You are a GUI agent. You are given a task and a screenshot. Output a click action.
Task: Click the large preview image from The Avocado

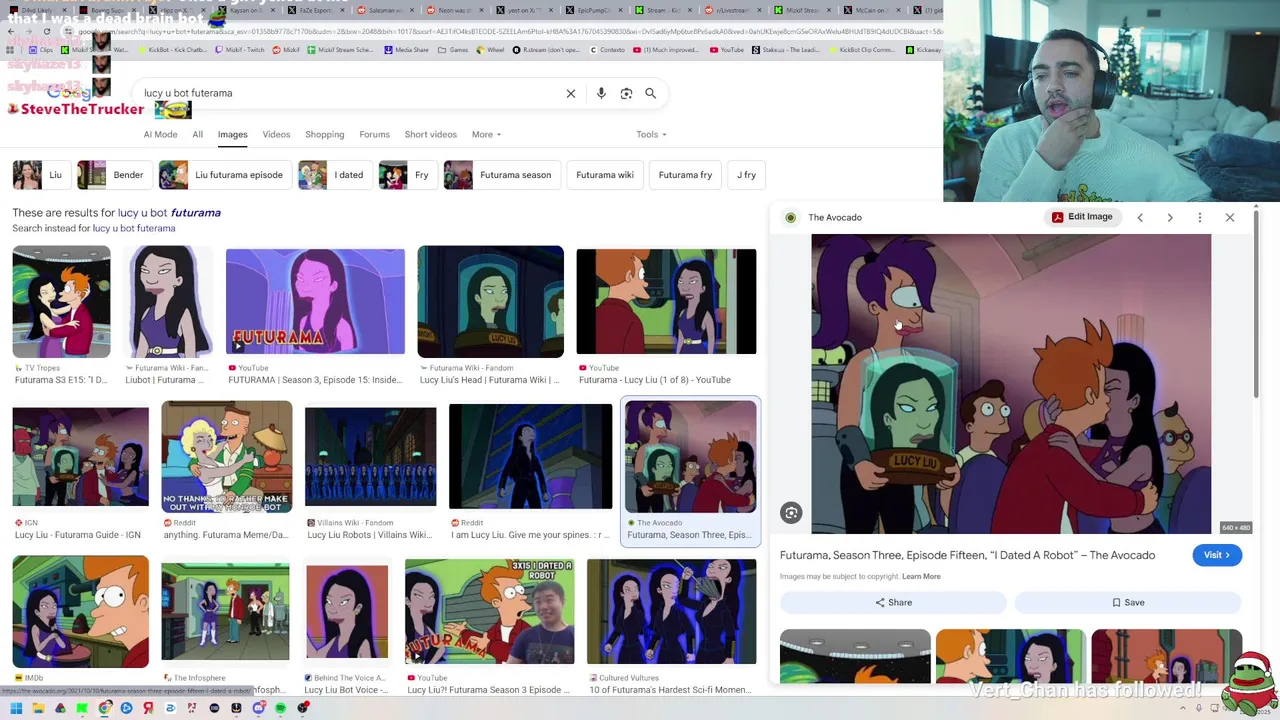pyautogui.click(x=1011, y=384)
